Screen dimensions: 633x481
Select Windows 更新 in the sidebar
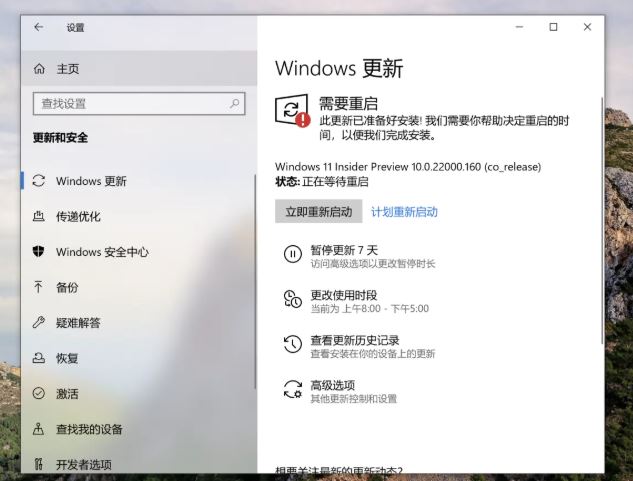tap(138, 181)
